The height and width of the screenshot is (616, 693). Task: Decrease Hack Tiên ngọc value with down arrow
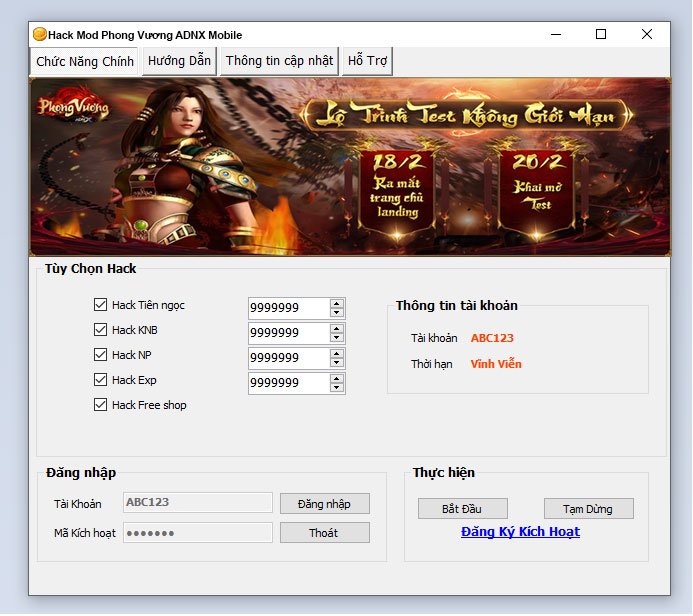337,313
